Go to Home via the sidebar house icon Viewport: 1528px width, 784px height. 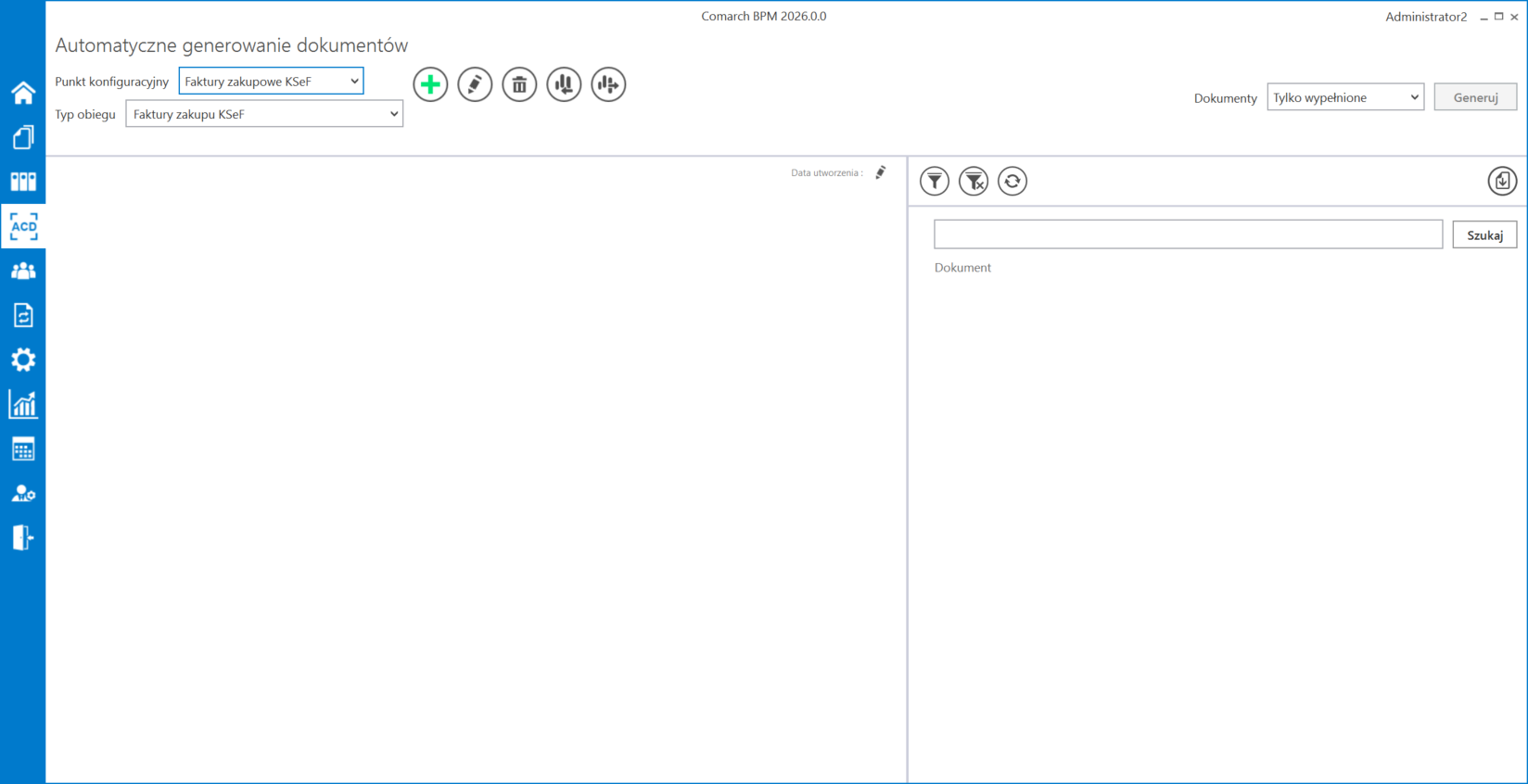pyautogui.click(x=23, y=93)
